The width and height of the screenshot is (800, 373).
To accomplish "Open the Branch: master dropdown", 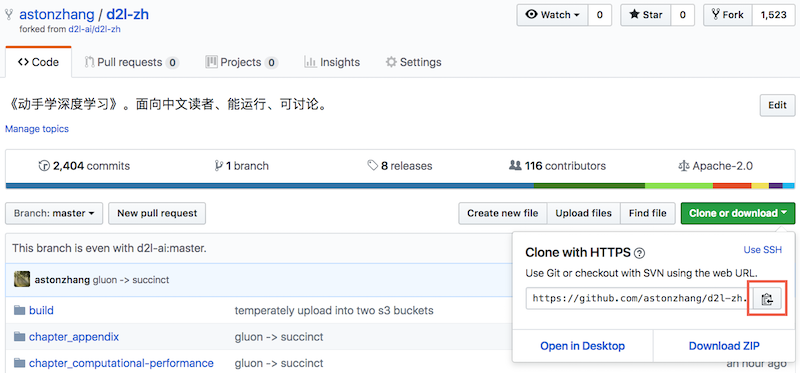I will tap(54, 213).
